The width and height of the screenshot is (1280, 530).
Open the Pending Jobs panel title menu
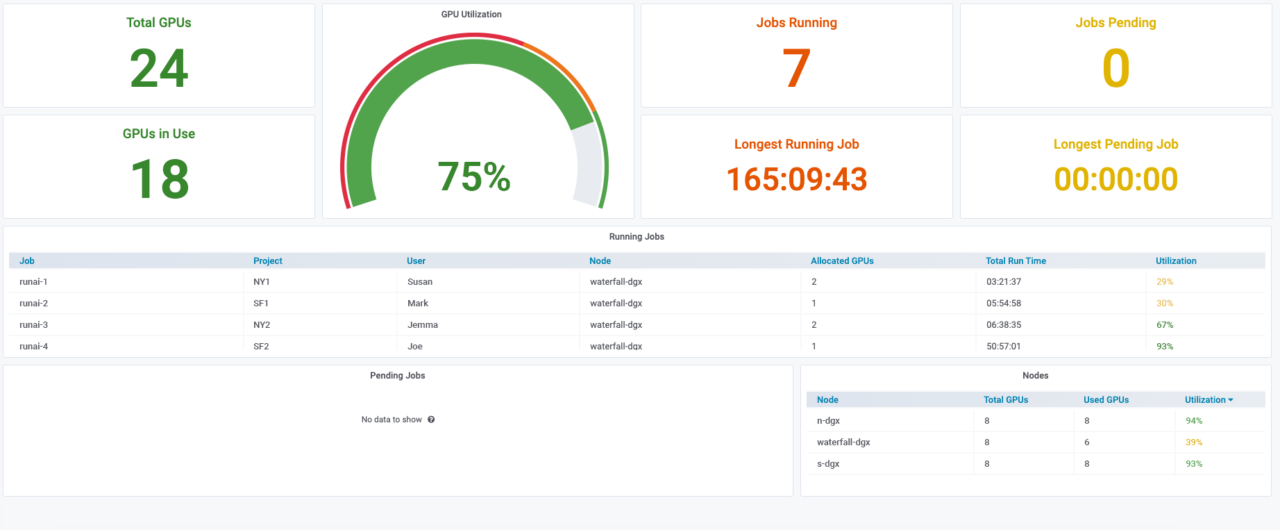click(x=397, y=376)
